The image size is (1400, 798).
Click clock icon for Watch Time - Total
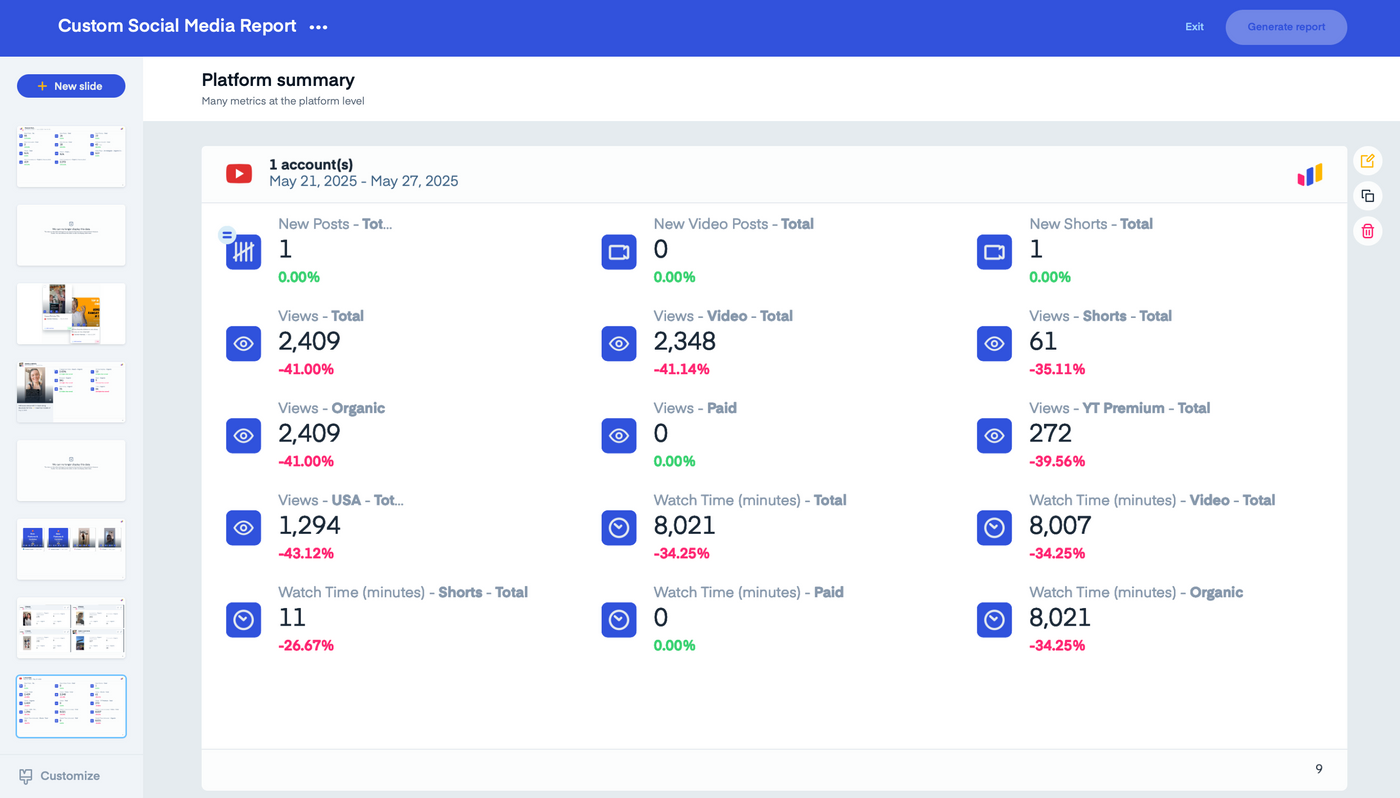pos(619,528)
